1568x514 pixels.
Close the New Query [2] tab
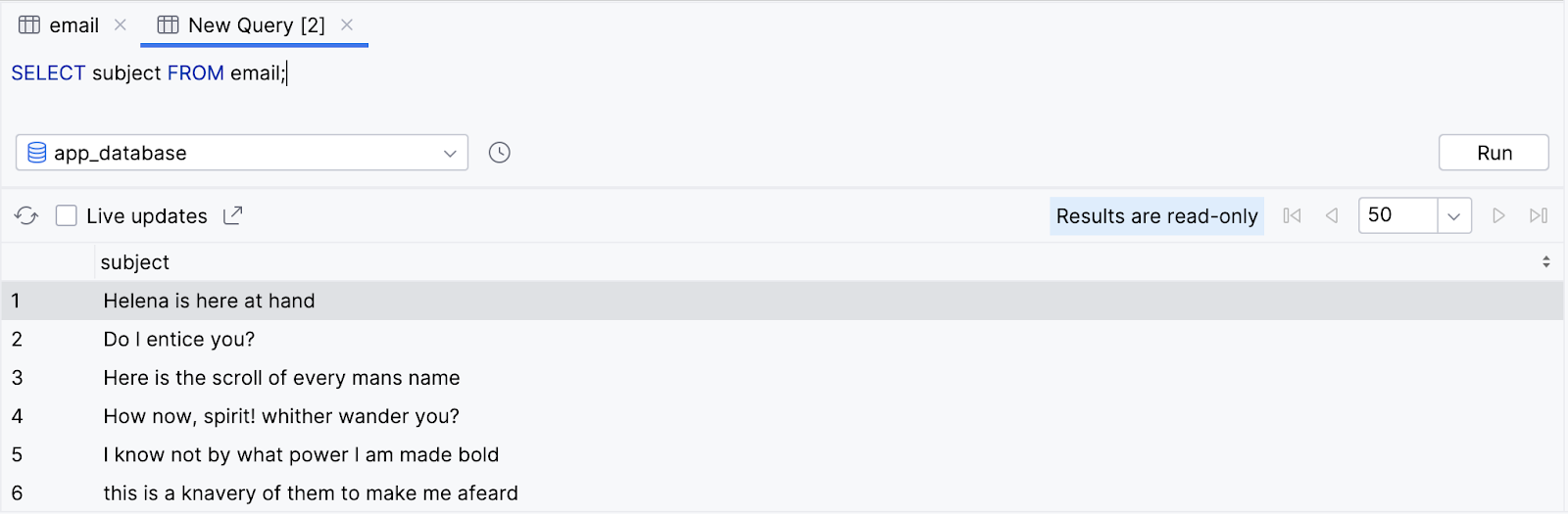click(347, 25)
